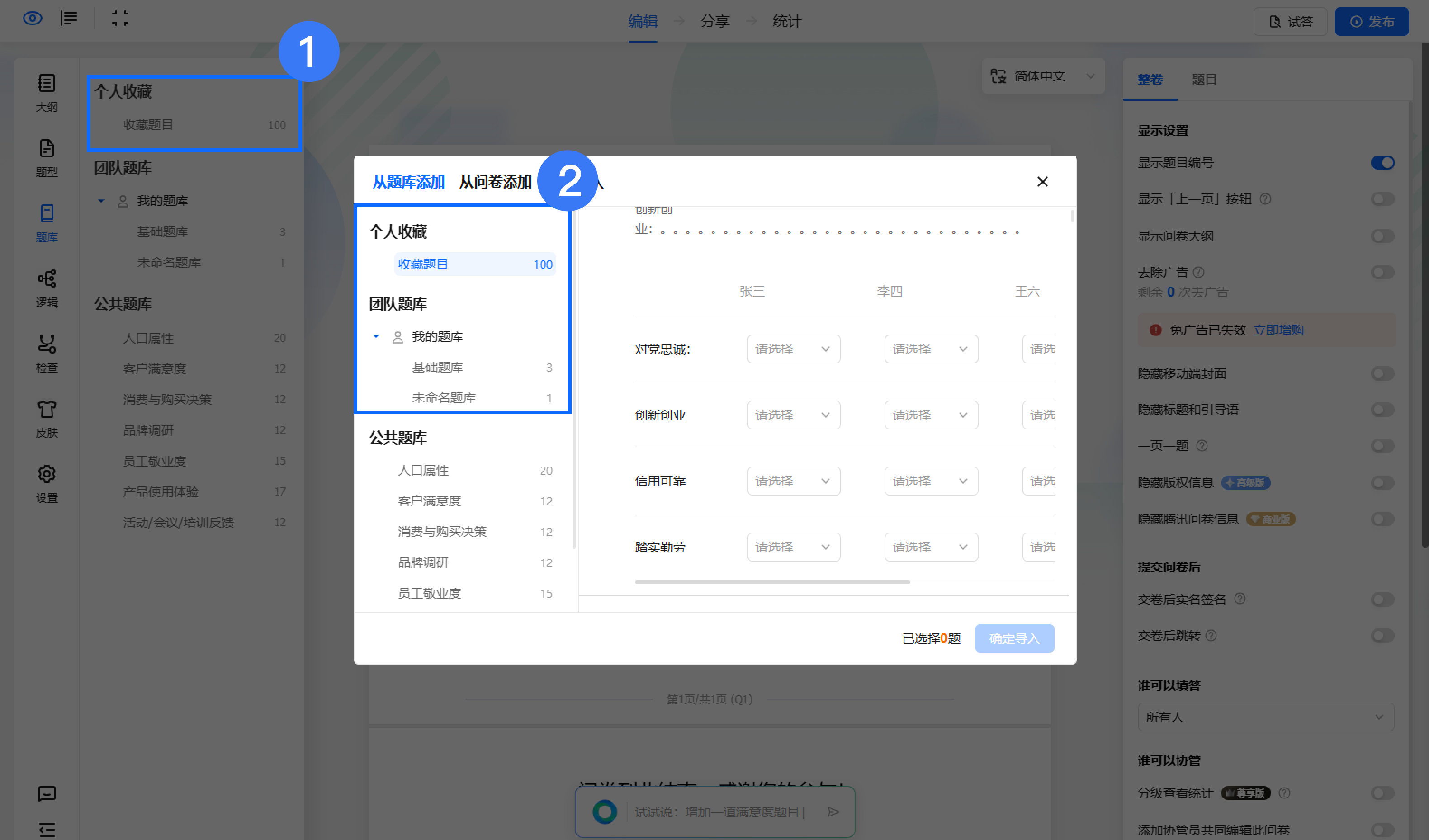Image resolution: width=1429 pixels, height=840 pixels.
Task: Open 对党忠诚 dropdown under 张三
Action: click(793, 349)
